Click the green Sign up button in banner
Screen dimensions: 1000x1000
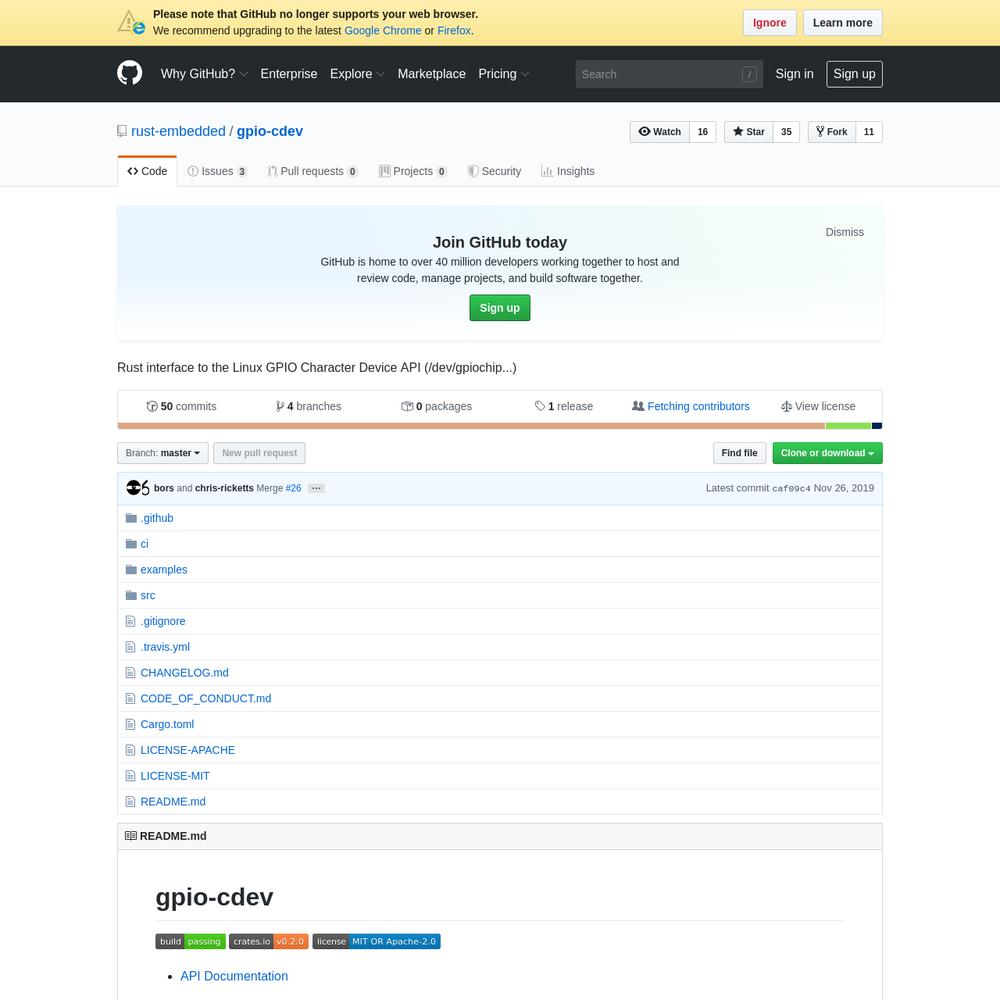(500, 308)
